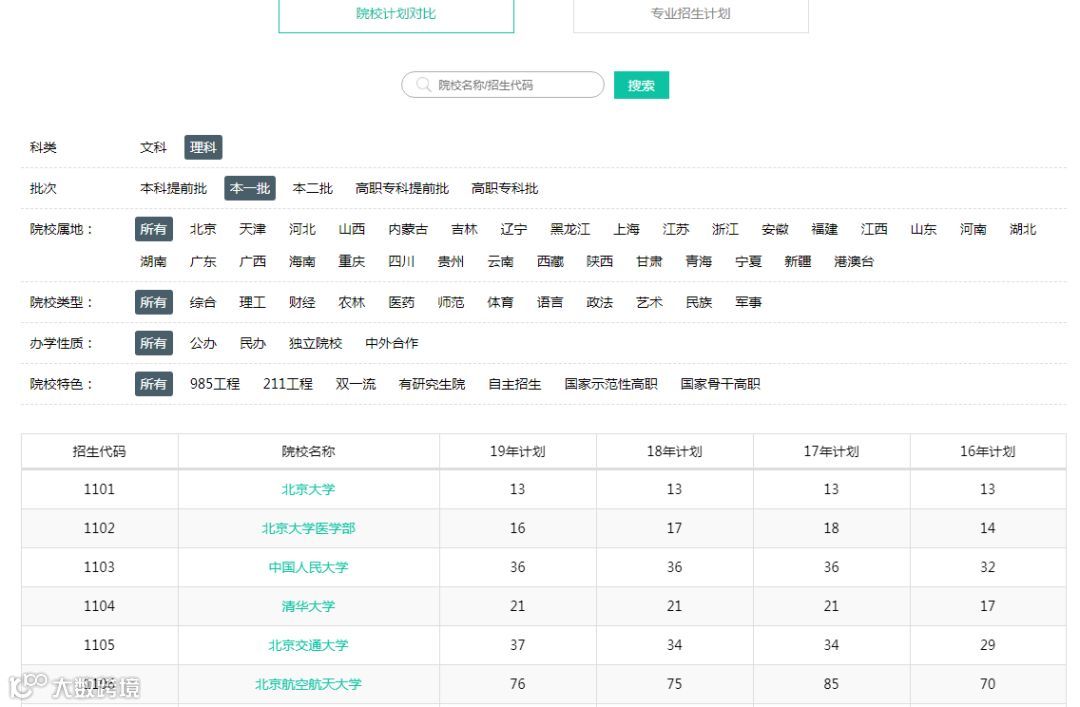Viewport: 1080px width, 707px height.
Task: Filter by 民办 schools
Action: coord(253,343)
